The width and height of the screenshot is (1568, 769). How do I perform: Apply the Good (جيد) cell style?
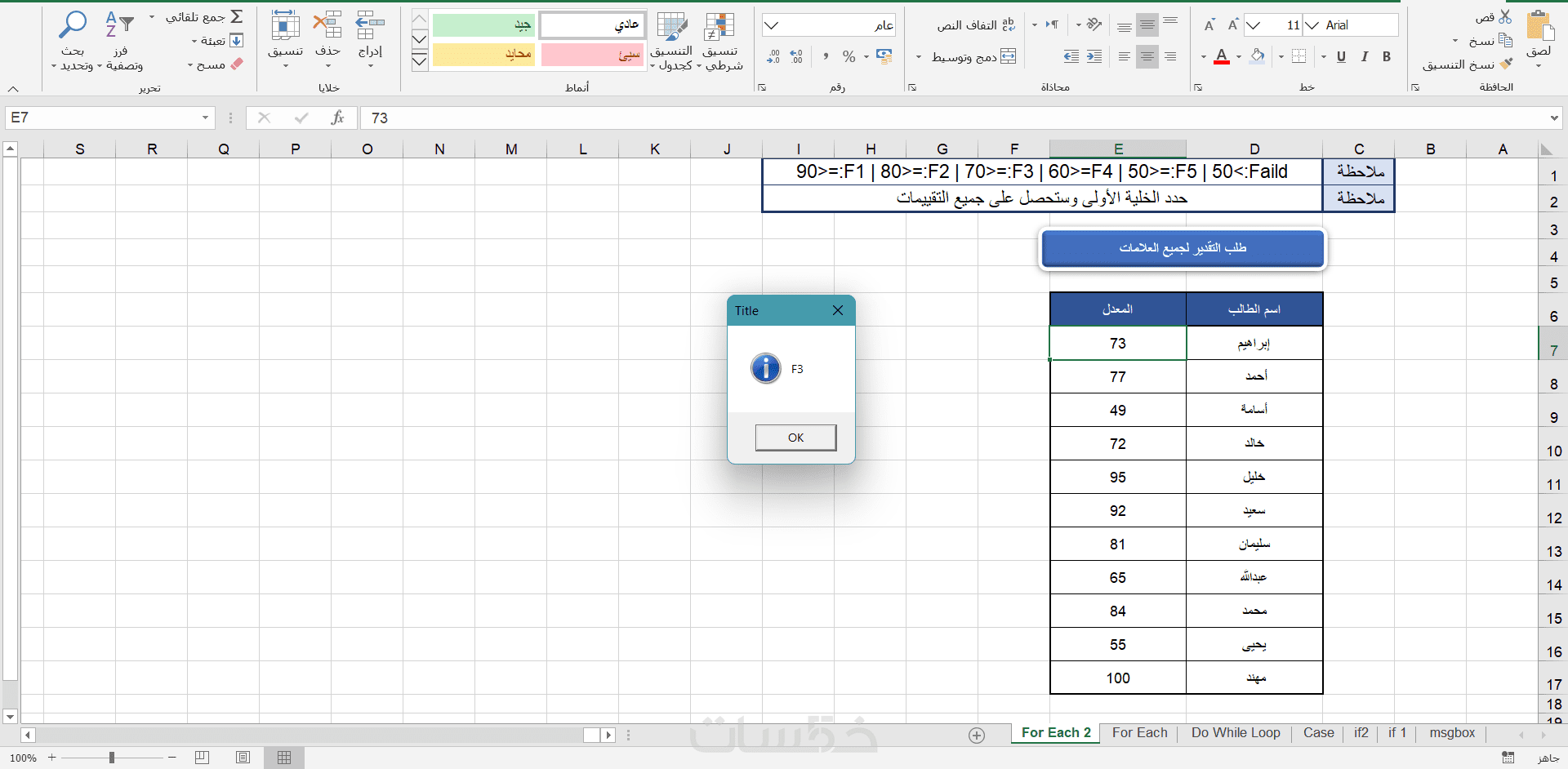pos(483,25)
